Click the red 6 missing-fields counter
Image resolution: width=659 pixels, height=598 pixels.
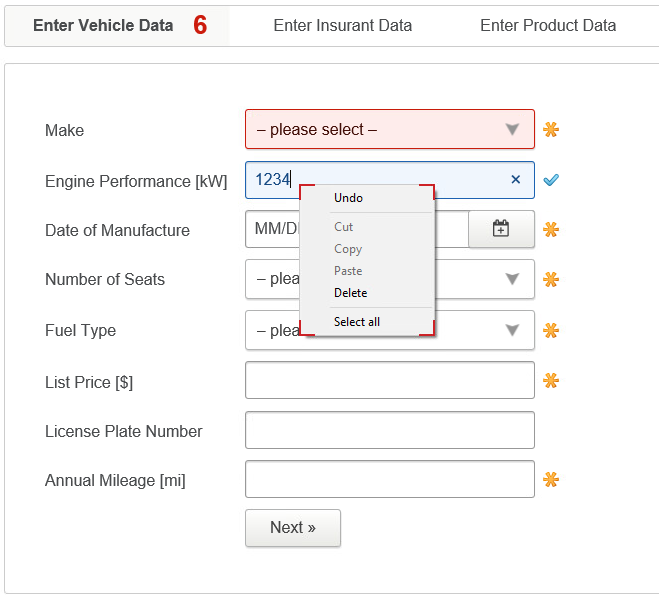tap(200, 26)
